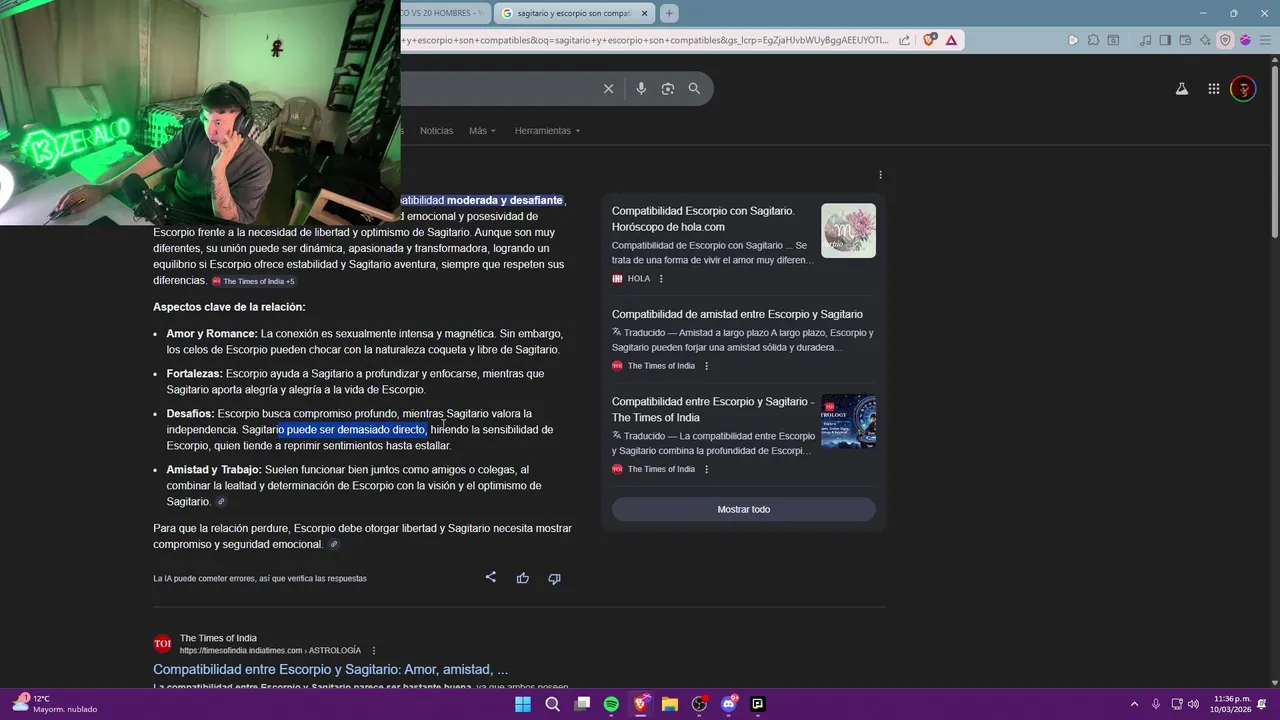Click link icon after Amistad y Trabajo paragraph

221,502
